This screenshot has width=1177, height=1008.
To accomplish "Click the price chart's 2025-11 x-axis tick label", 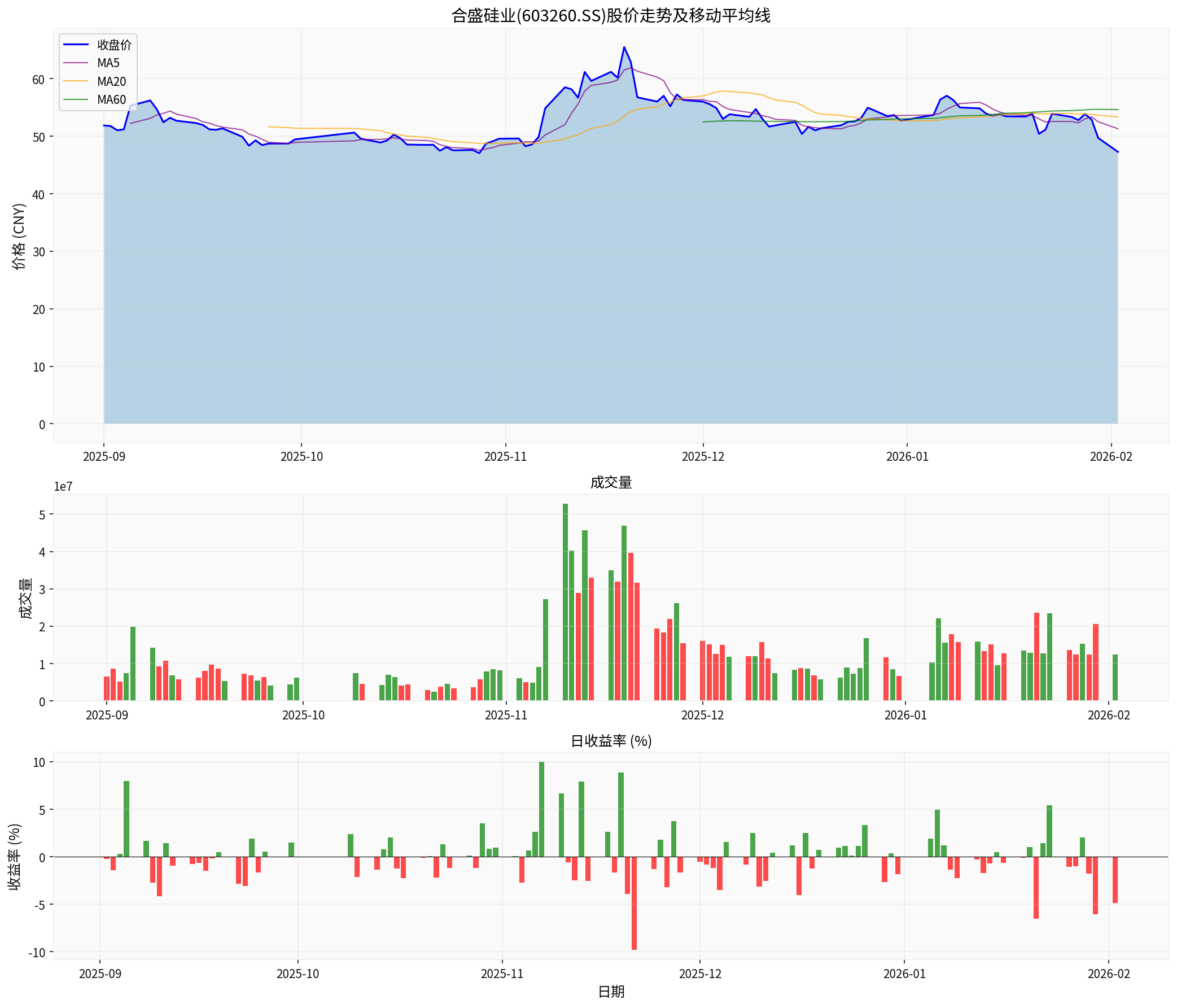I will [x=505, y=457].
